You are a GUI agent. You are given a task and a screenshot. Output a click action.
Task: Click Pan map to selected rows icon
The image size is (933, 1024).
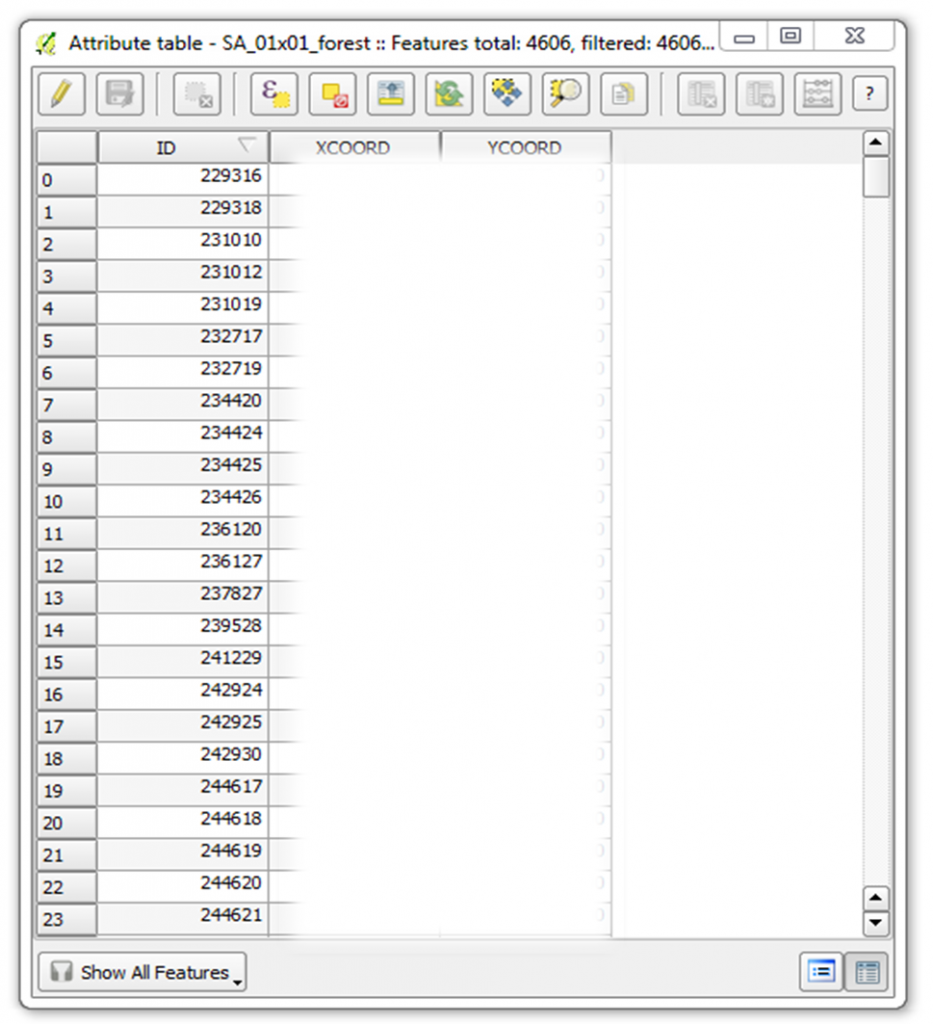[x=507, y=94]
